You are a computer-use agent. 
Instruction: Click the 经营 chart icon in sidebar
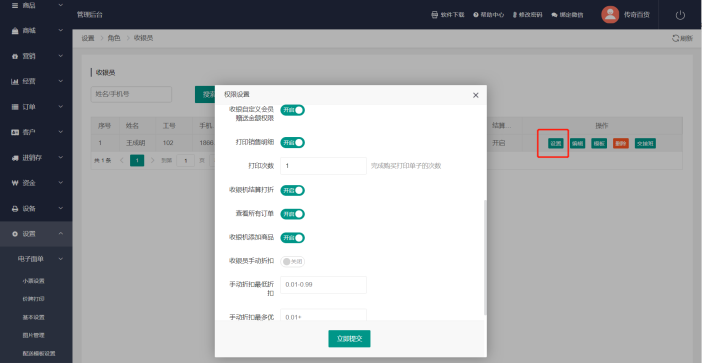[x=15, y=81]
